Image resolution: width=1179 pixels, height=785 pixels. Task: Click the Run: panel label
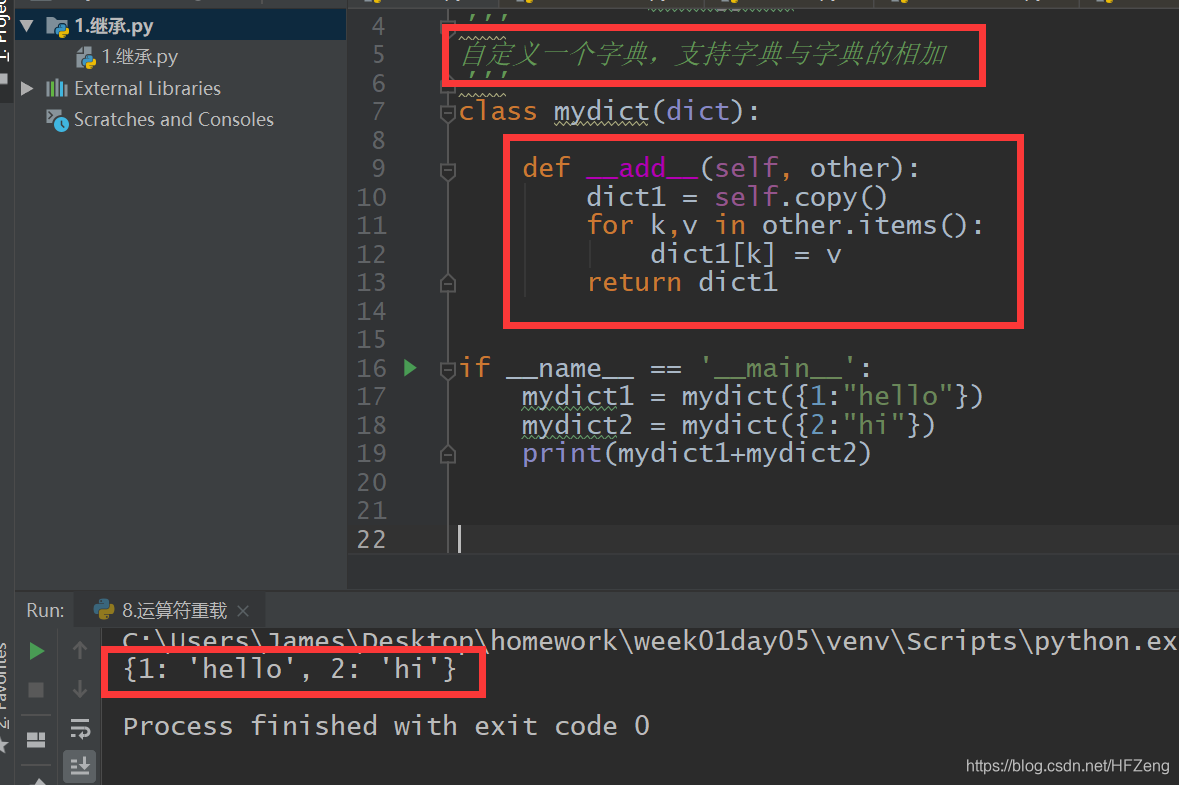coord(45,611)
